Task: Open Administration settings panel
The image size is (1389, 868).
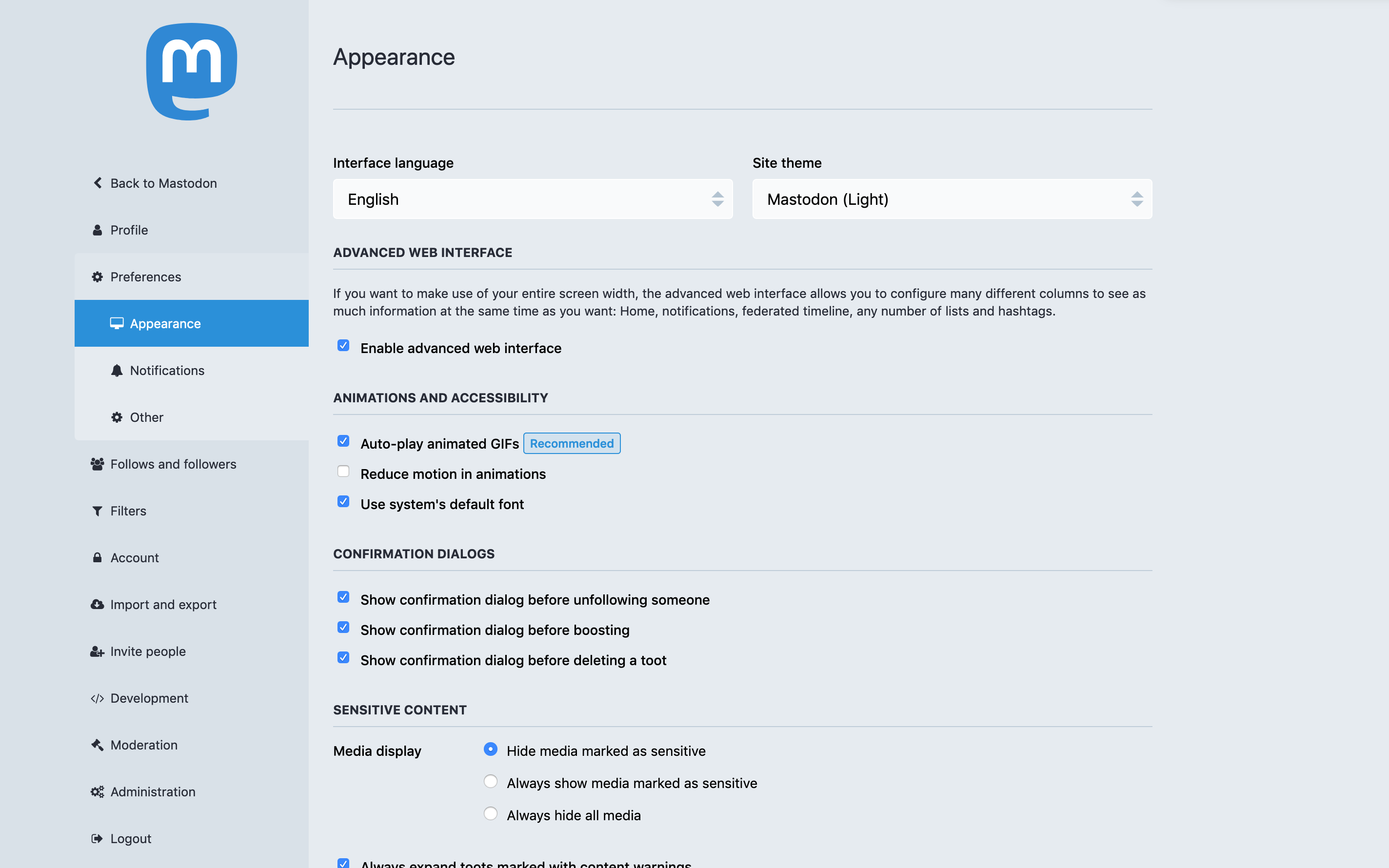Action: [153, 791]
